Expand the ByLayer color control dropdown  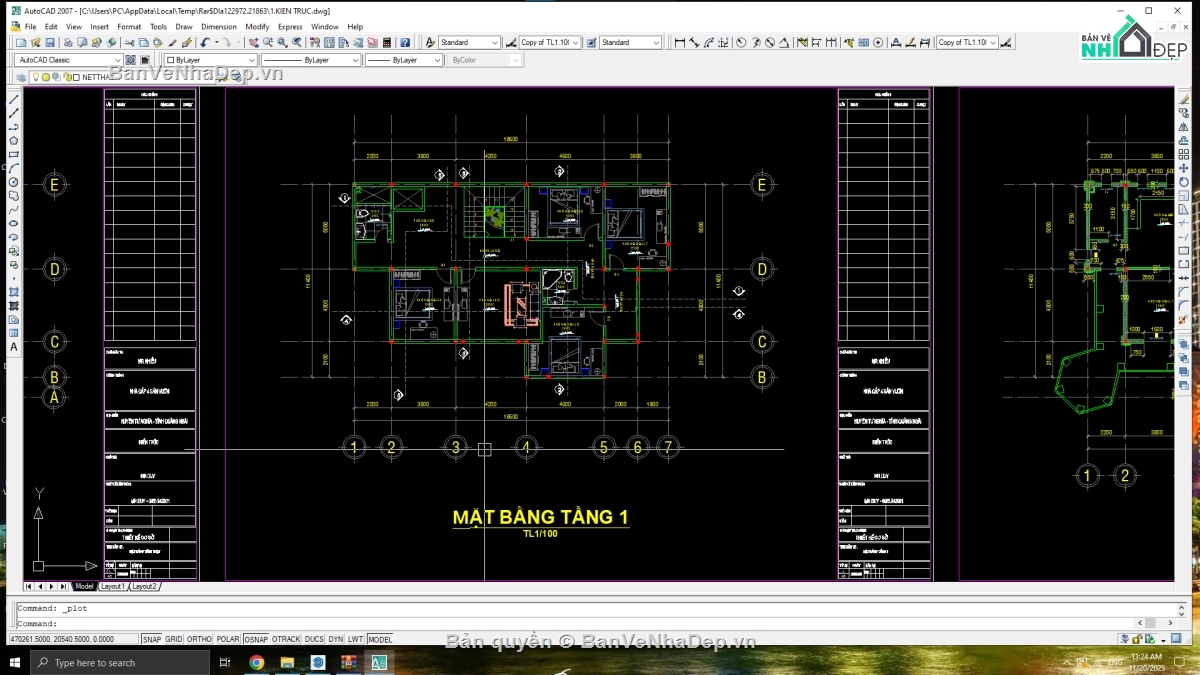[210, 60]
